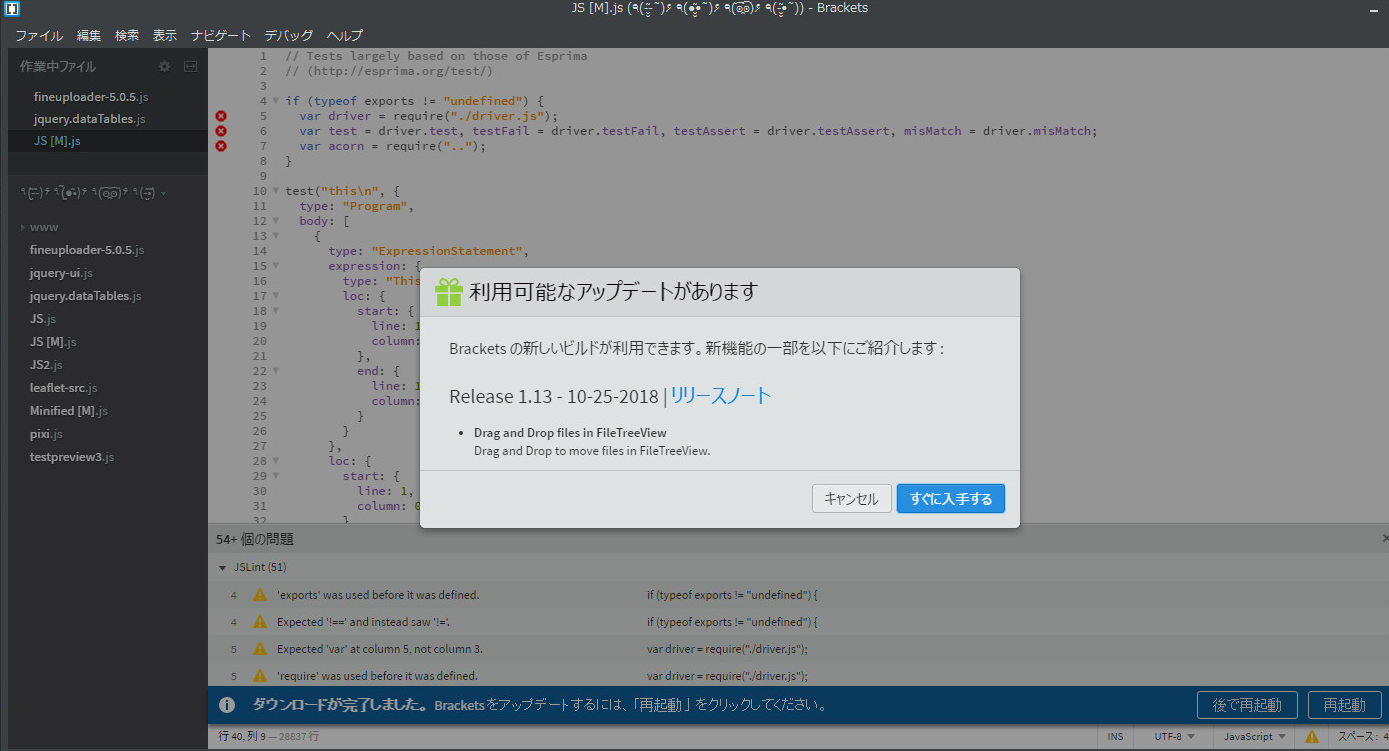Click the JSLint warning triangle in status bar
The height and width of the screenshot is (751, 1389).
tap(1313, 736)
